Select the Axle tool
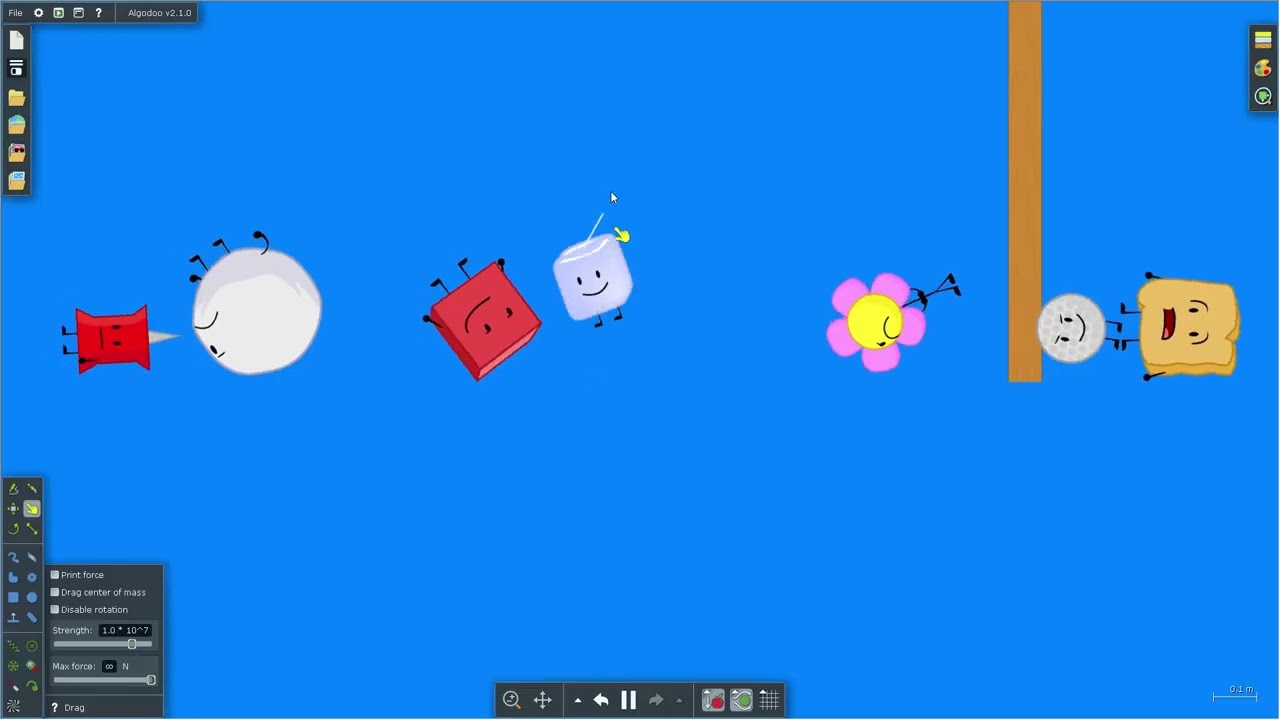Viewport: 1280px width, 720px height. coord(13,666)
